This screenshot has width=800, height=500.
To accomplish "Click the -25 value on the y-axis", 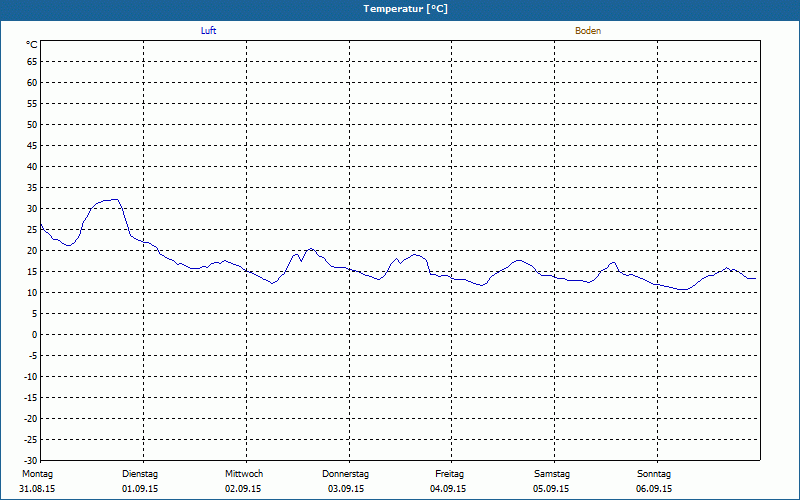I will 31,439.
